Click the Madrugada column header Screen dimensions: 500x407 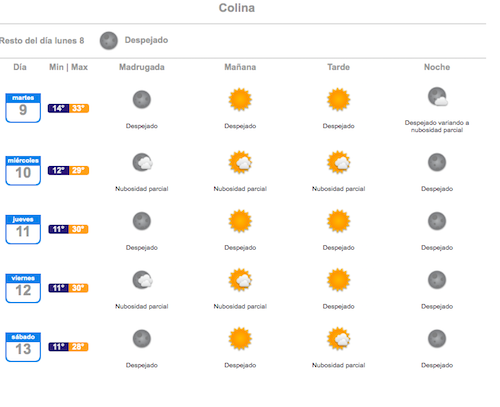coord(142,67)
